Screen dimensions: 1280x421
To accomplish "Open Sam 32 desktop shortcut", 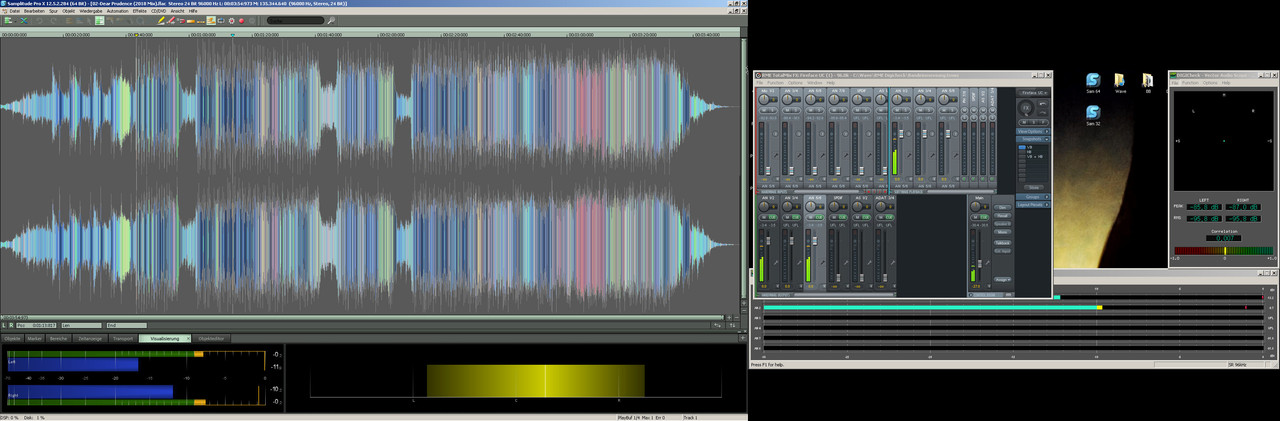I will click(1093, 114).
